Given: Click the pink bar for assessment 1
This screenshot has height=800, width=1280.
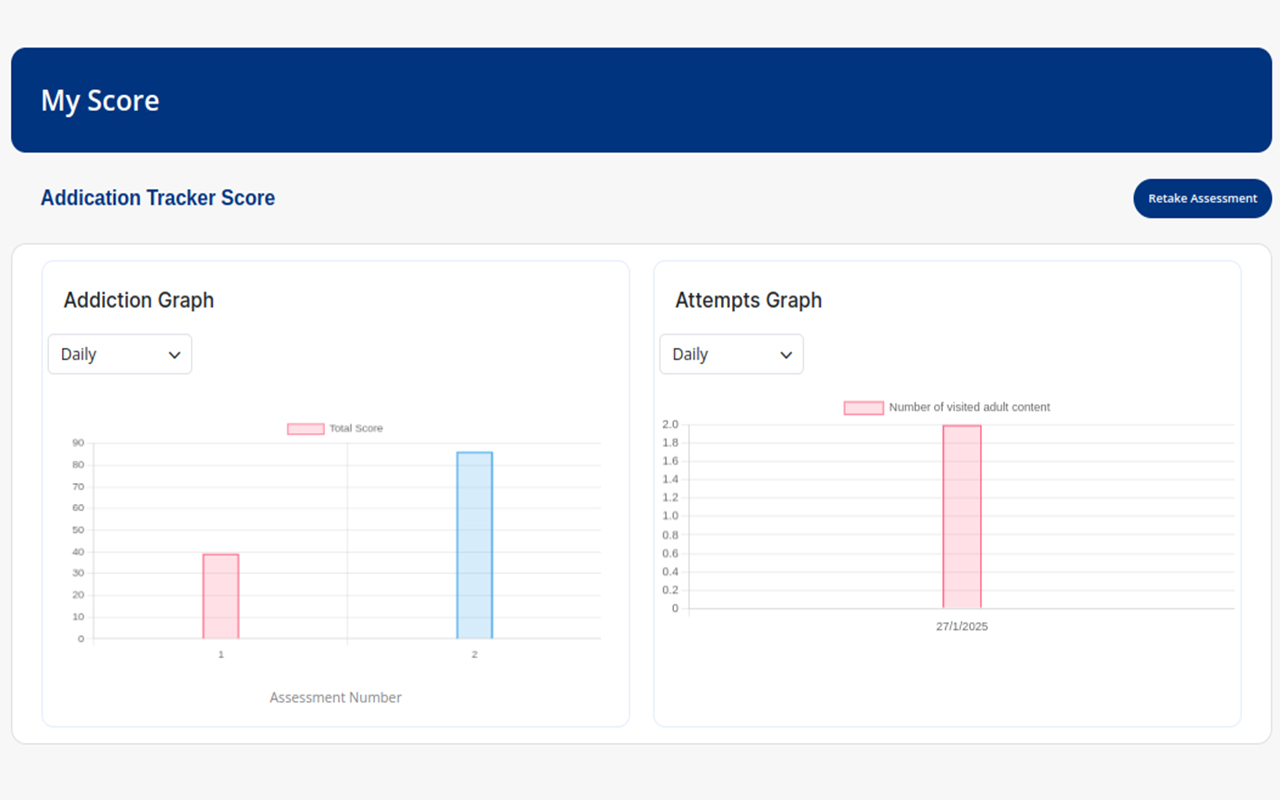Looking at the screenshot, I should point(221,596).
